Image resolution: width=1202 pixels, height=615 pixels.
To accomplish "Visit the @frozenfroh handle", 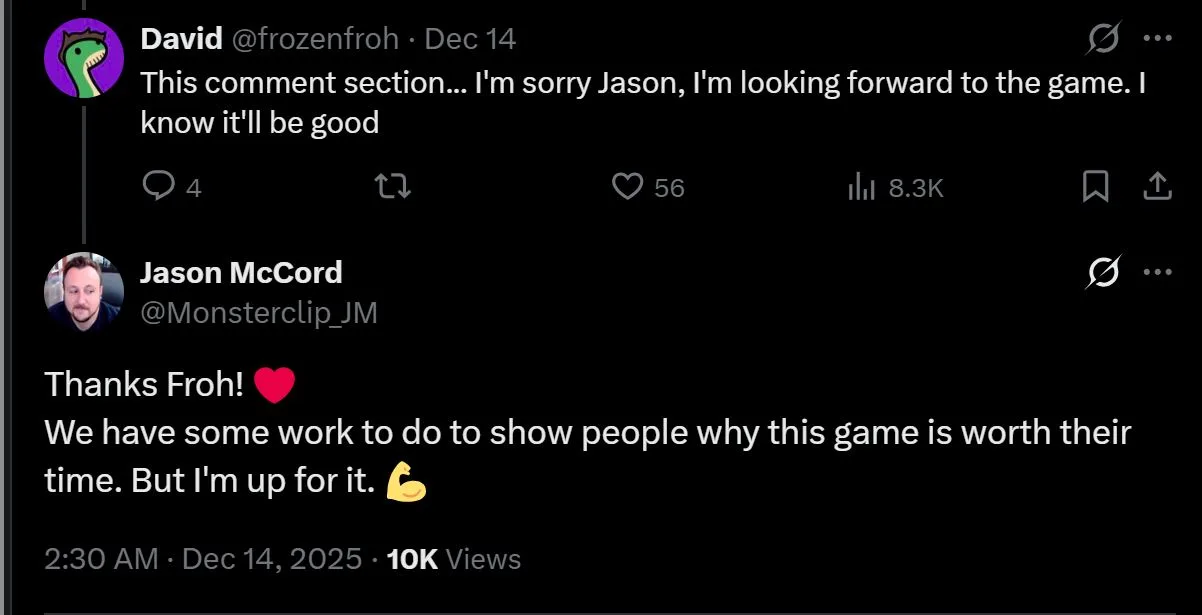I will [315, 40].
